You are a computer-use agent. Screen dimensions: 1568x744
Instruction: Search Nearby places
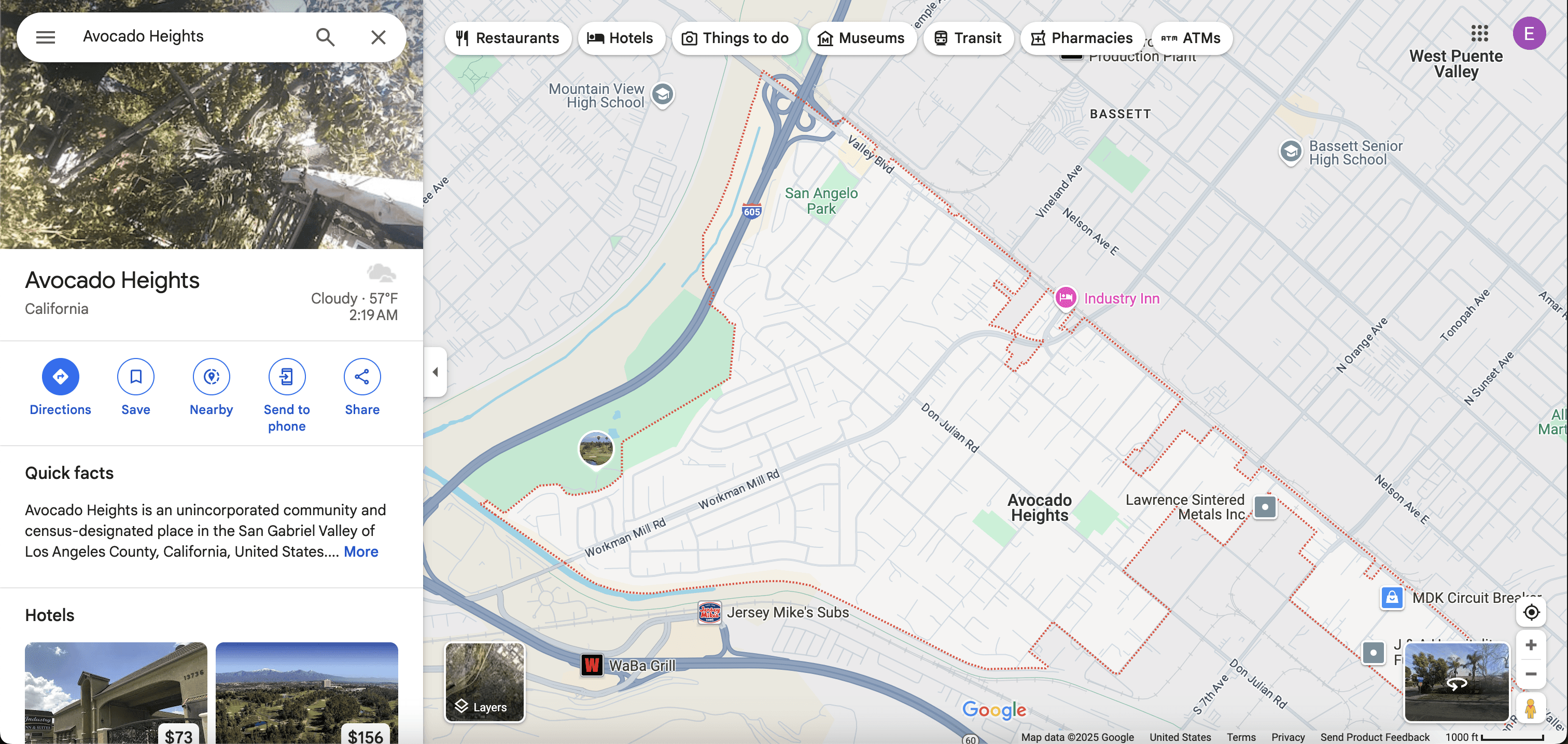tap(211, 378)
